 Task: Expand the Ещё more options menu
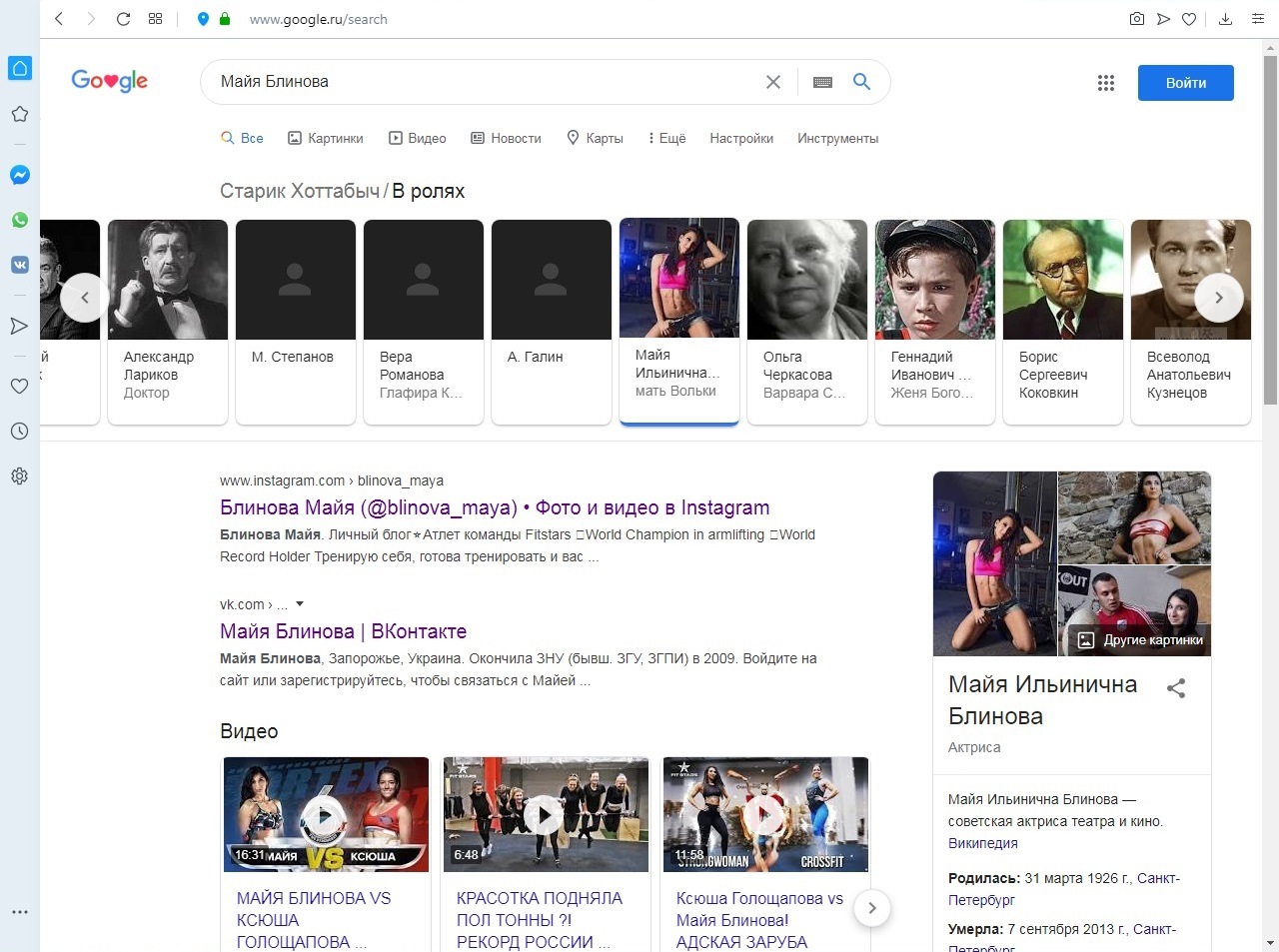(x=666, y=138)
